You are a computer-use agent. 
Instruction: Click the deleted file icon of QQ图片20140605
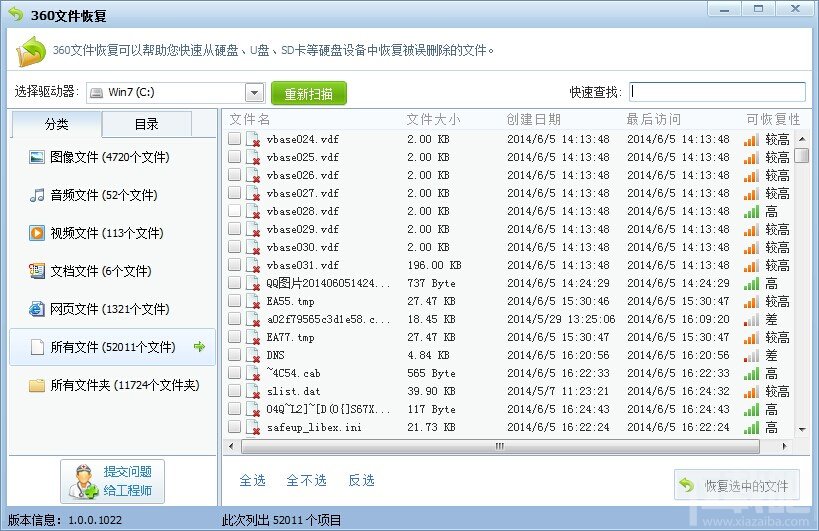(253, 284)
